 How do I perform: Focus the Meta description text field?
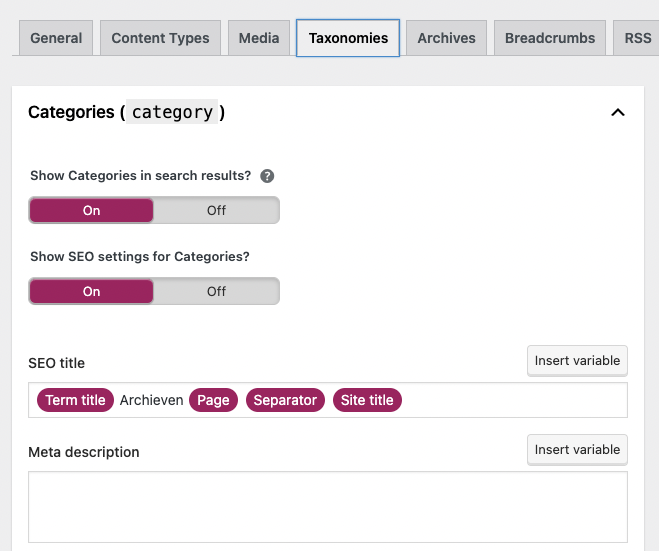pyautogui.click(x=327, y=506)
